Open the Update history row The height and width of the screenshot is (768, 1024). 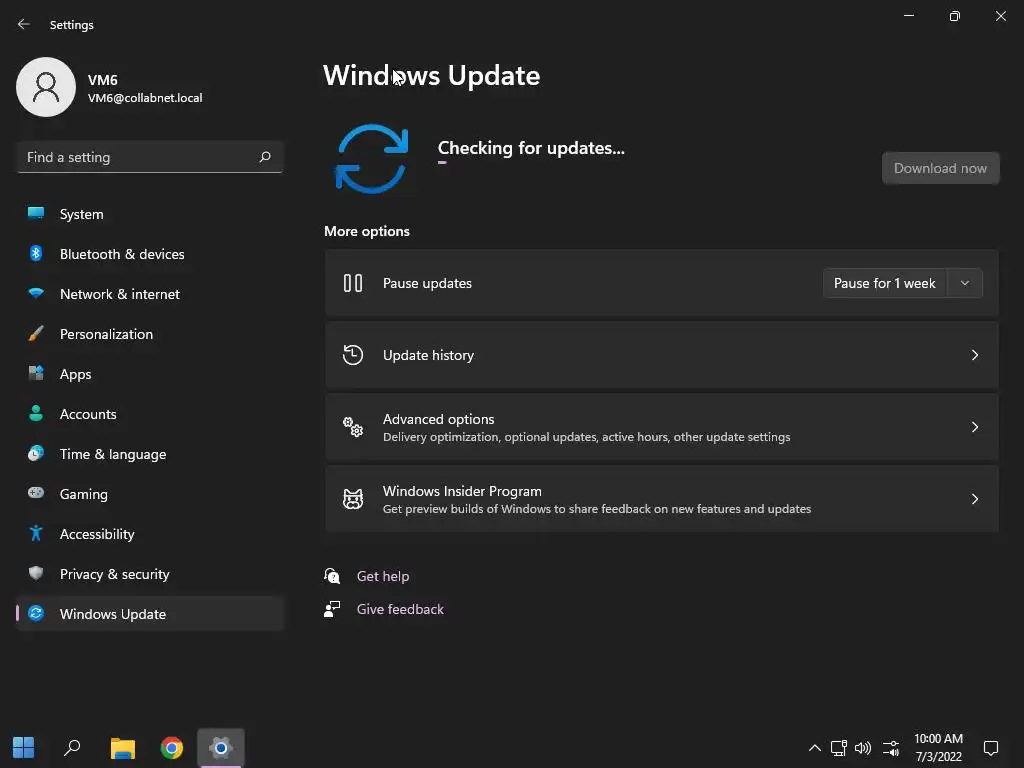pos(662,355)
